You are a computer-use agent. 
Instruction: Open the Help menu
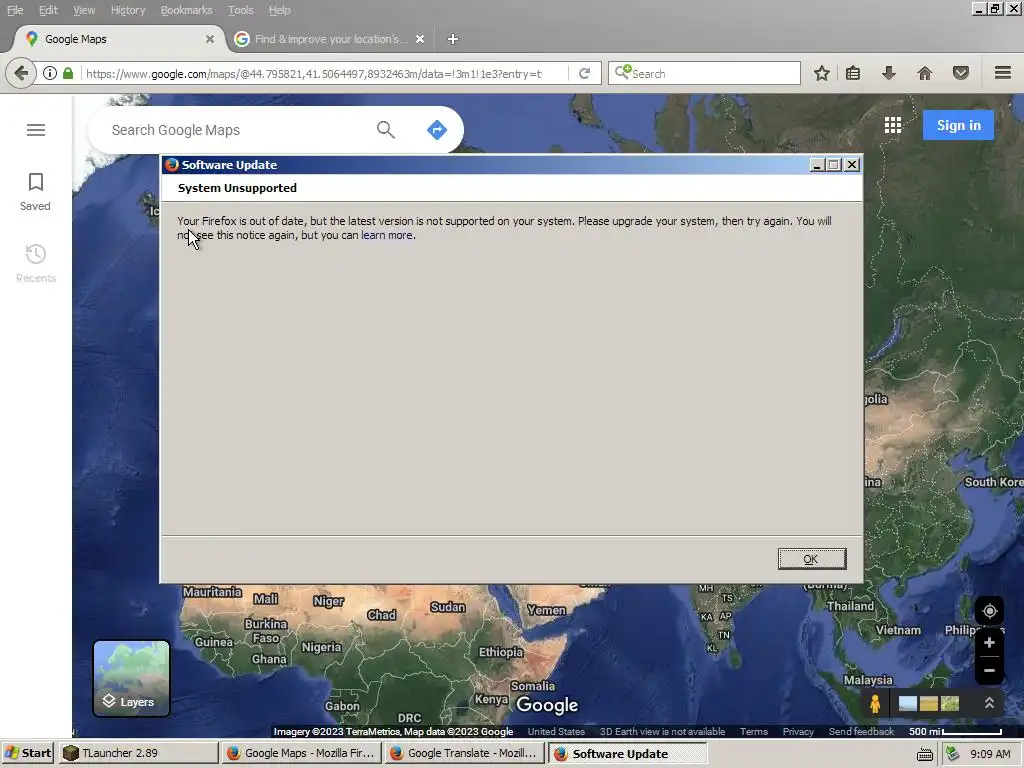click(279, 10)
